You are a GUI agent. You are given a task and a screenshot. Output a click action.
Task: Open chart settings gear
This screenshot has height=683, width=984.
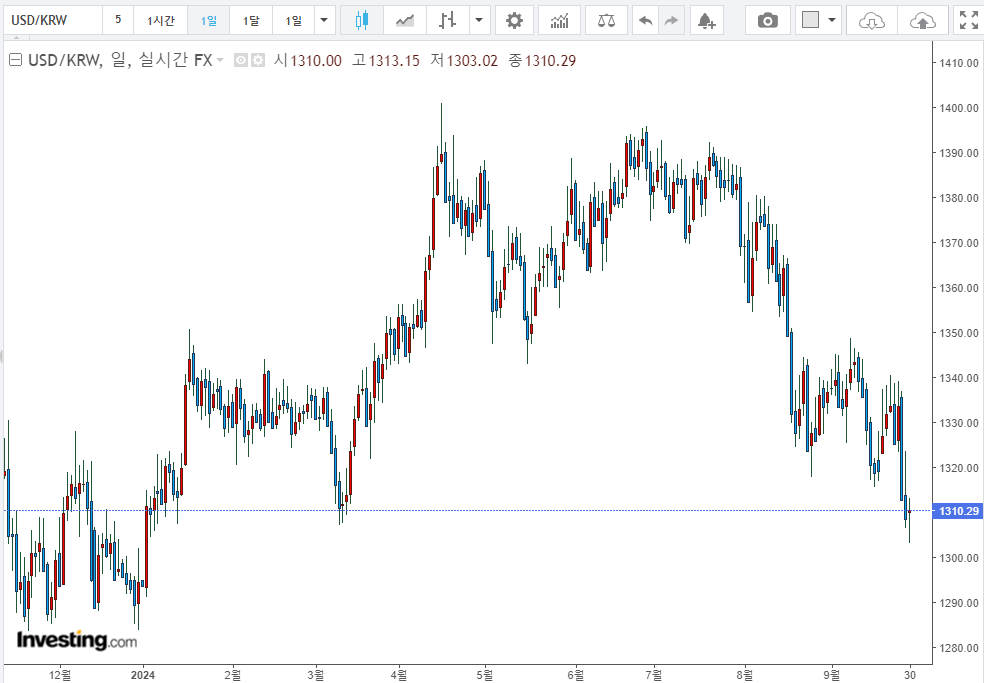point(514,21)
